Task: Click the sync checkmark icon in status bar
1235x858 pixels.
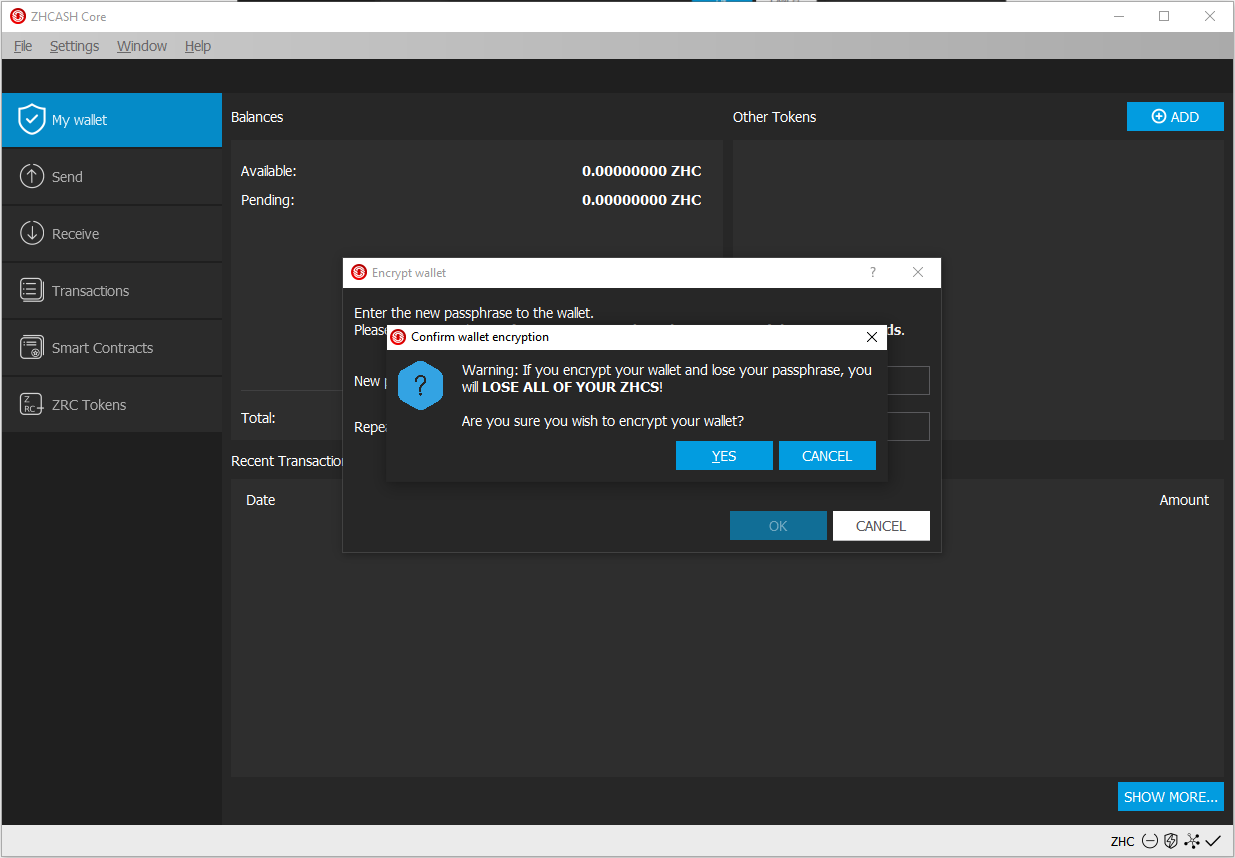Action: pyautogui.click(x=1213, y=841)
